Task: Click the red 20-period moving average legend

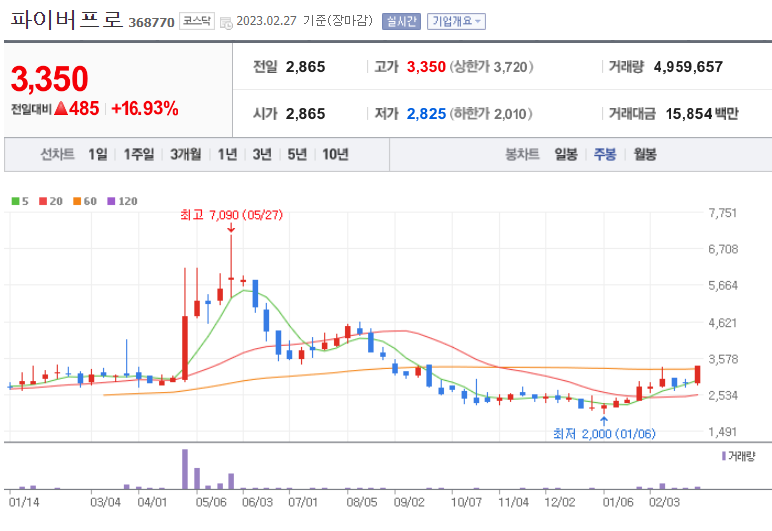Action: click(51, 201)
